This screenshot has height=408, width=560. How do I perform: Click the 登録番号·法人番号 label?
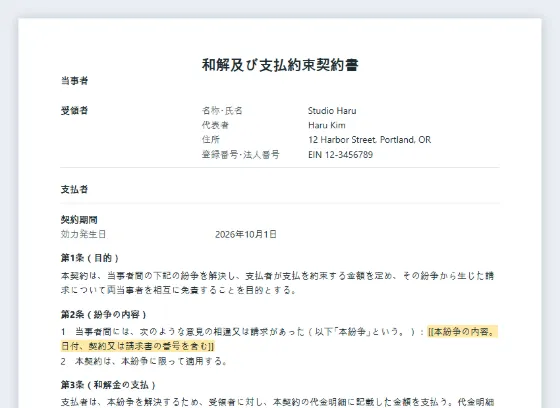tap(241, 155)
